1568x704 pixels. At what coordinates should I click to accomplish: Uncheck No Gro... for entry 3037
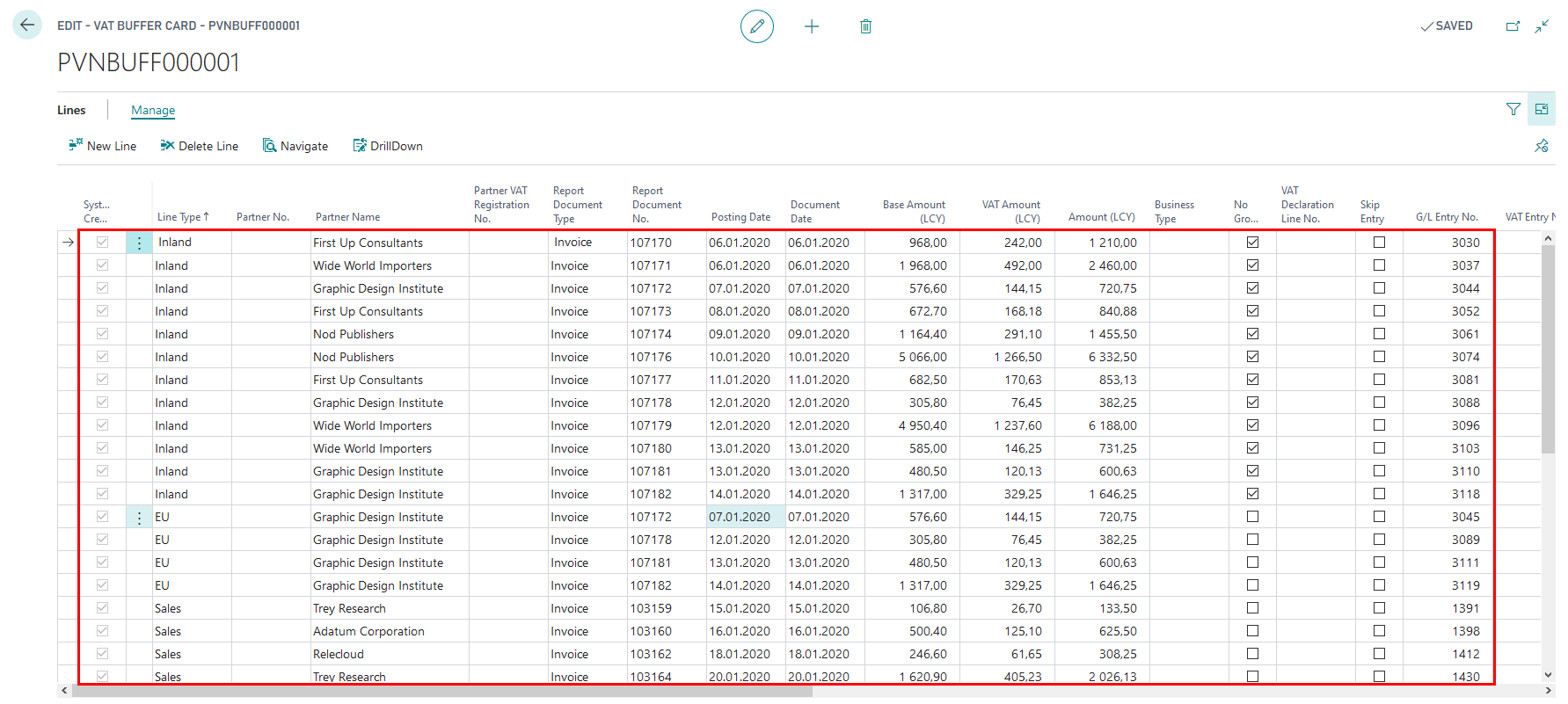click(1252, 265)
